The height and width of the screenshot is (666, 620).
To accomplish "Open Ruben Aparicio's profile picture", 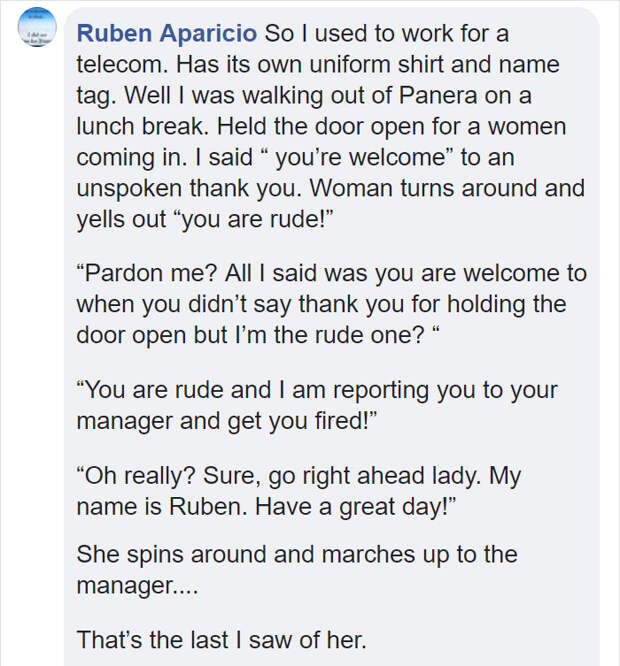I will [x=37, y=27].
